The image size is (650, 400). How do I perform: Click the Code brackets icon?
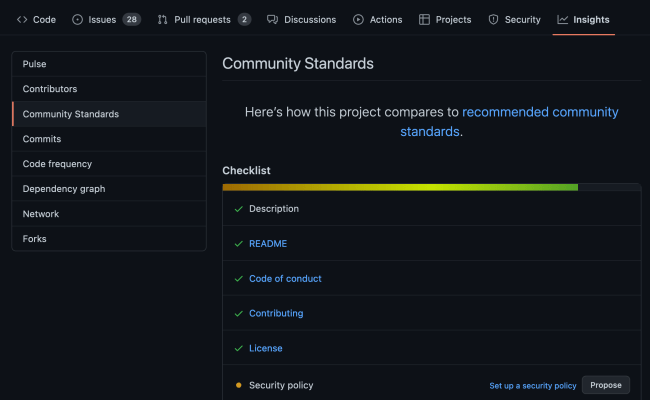[x=22, y=19]
